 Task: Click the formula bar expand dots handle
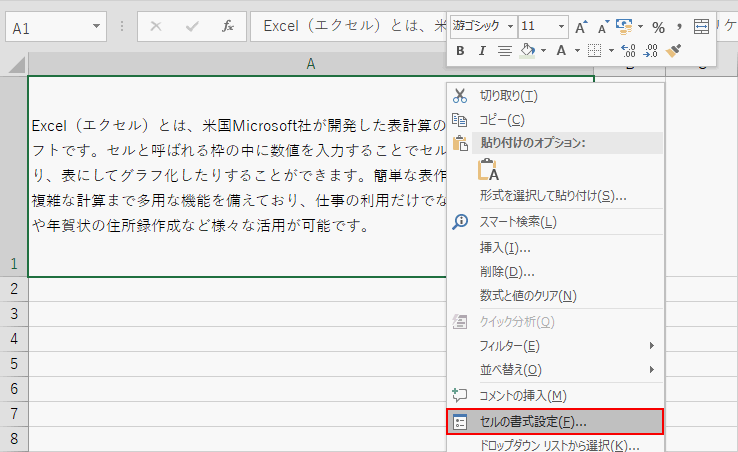(122, 26)
